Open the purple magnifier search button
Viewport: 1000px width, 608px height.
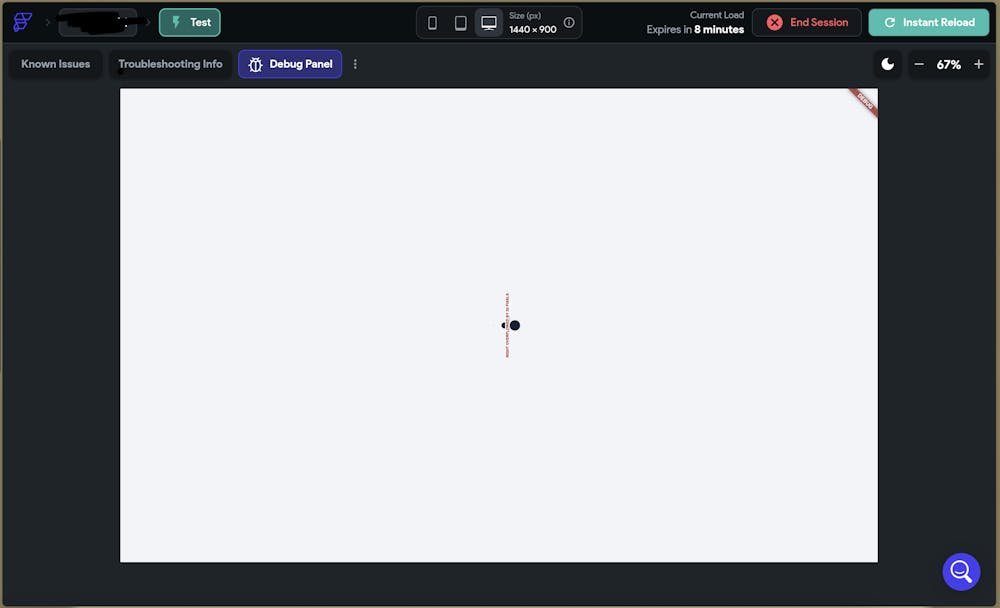pos(961,572)
